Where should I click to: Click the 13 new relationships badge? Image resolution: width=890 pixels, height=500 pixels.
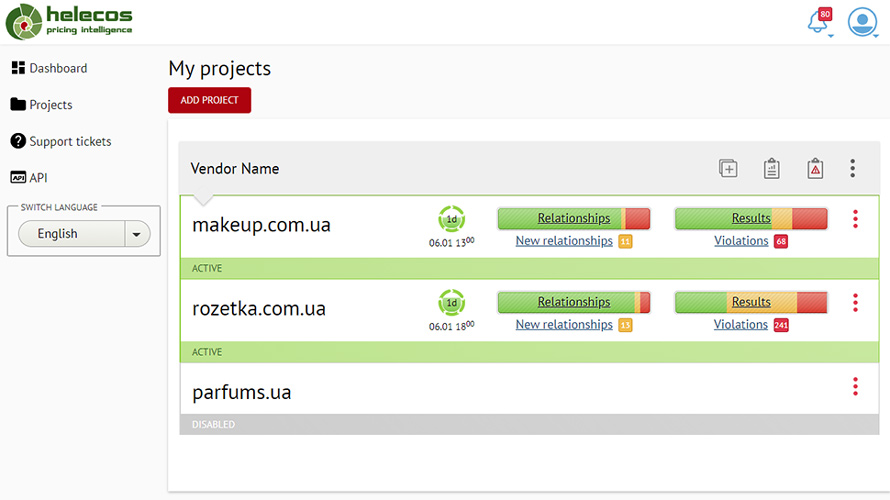pos(625,325)
